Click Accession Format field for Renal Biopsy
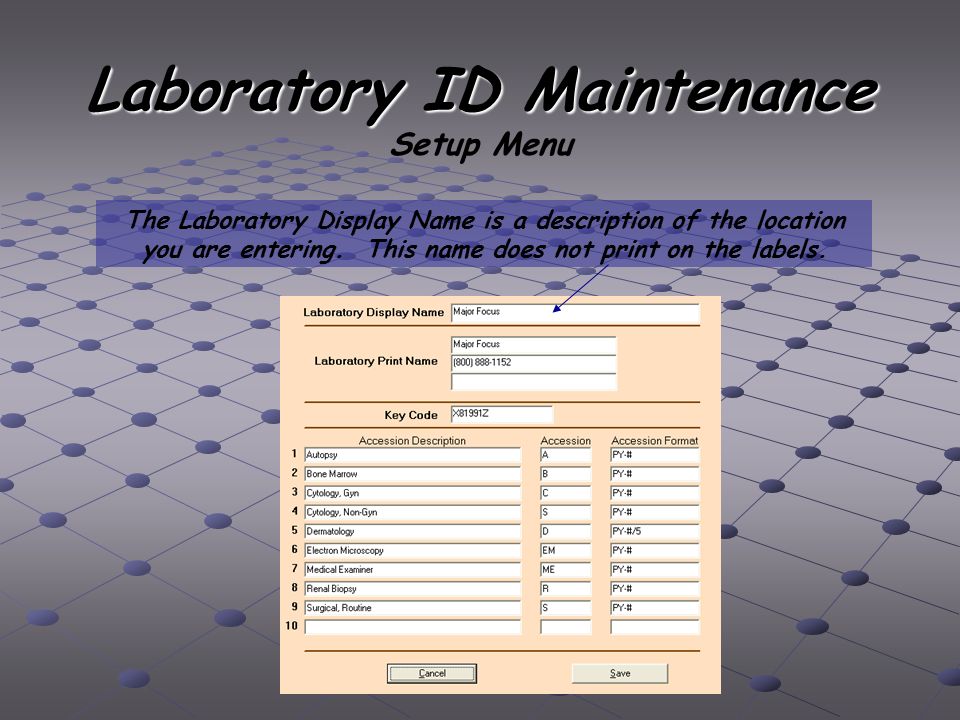This screenshot has width=960, height=720. pyautogui.click(x=654, y=589)
